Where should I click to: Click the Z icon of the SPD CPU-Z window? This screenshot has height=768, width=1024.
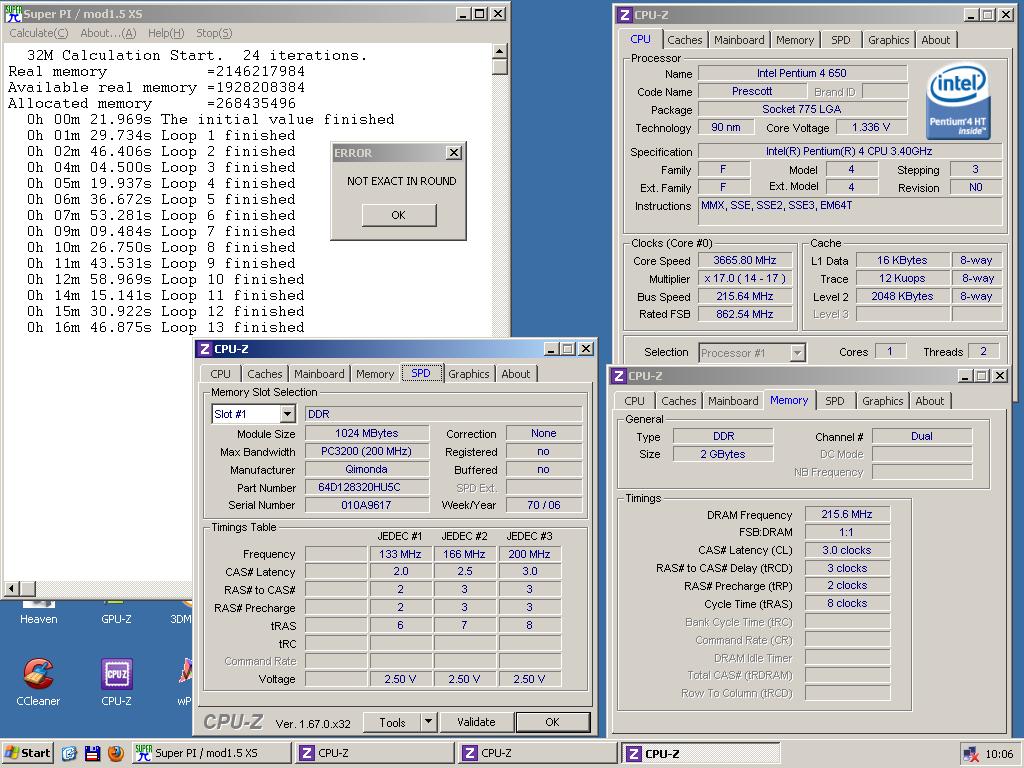click(204, 349)
